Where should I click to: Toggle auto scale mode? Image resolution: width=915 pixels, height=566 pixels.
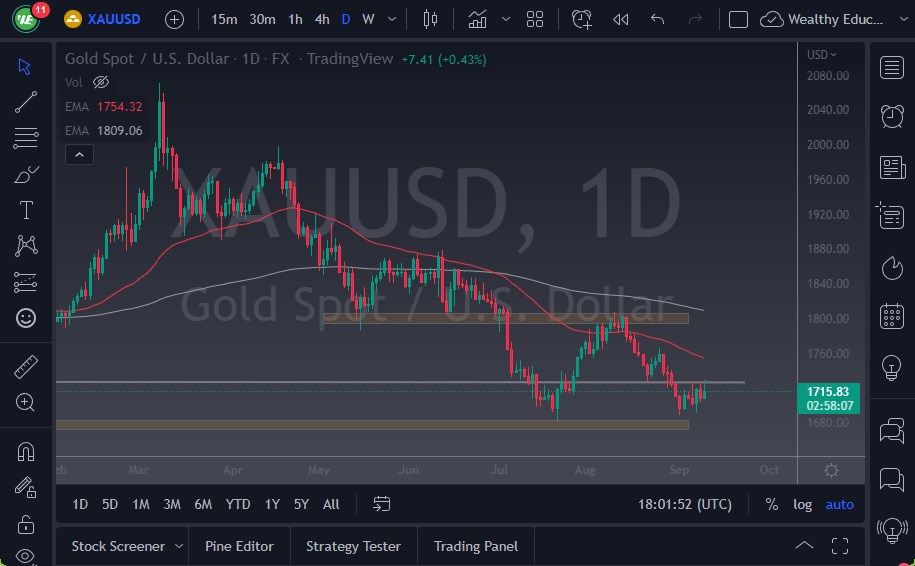click(x=839, y=504)
